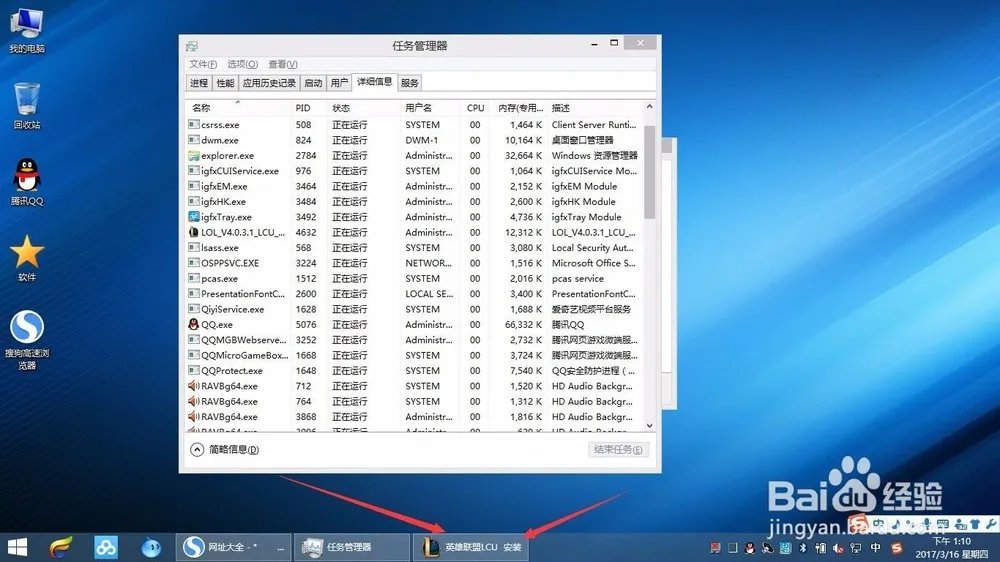The image size is (1000, 562).
Task: Open the 腾讯QQ desktop icon
Action: click(27, 182)
